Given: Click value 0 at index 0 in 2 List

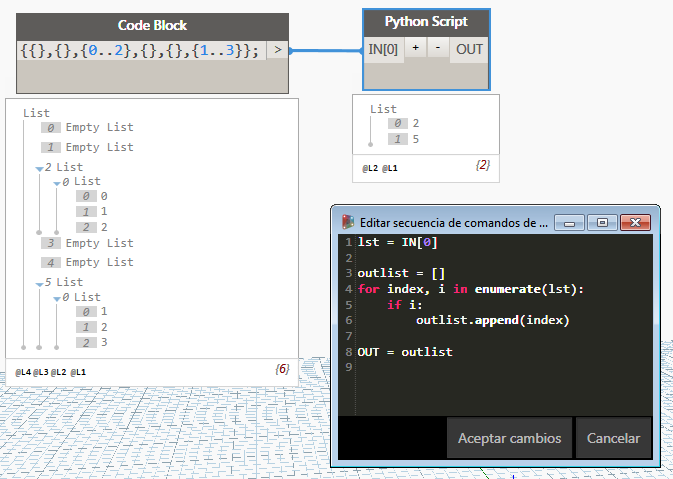Looking at the screenshot, I should (104, 196).
